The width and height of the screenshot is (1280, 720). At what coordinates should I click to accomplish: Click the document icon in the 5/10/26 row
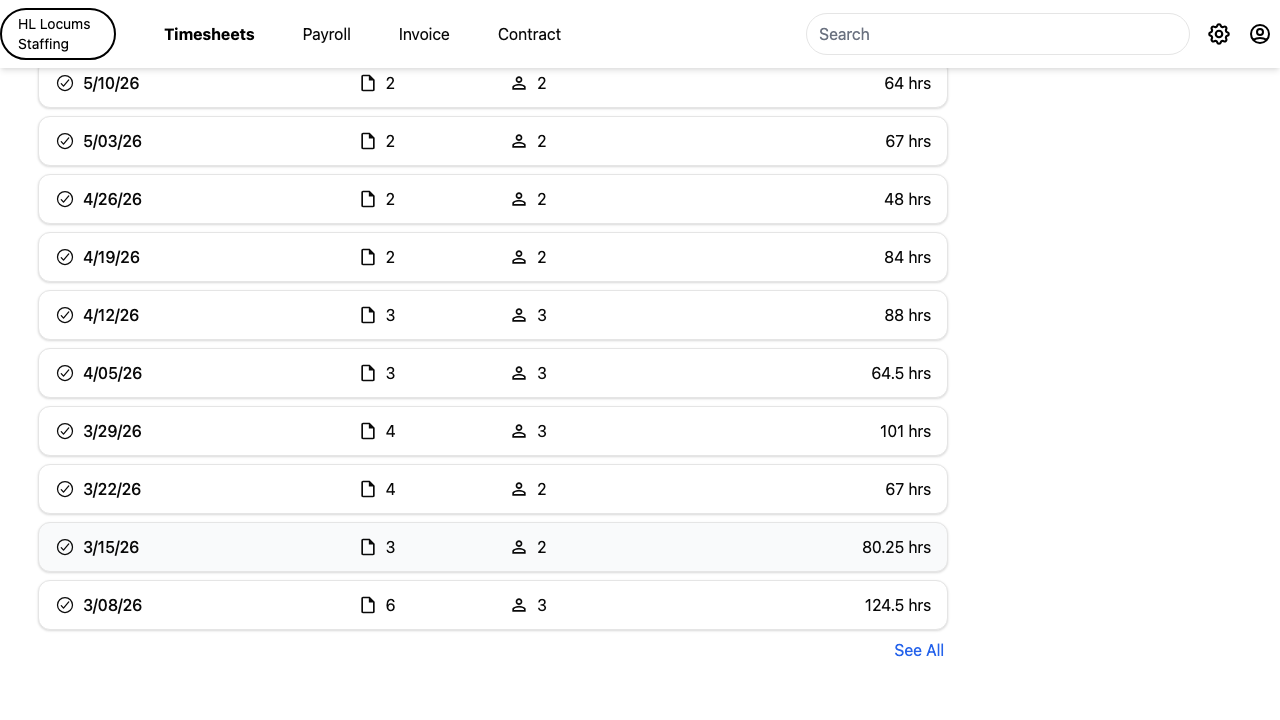(368, 83)
